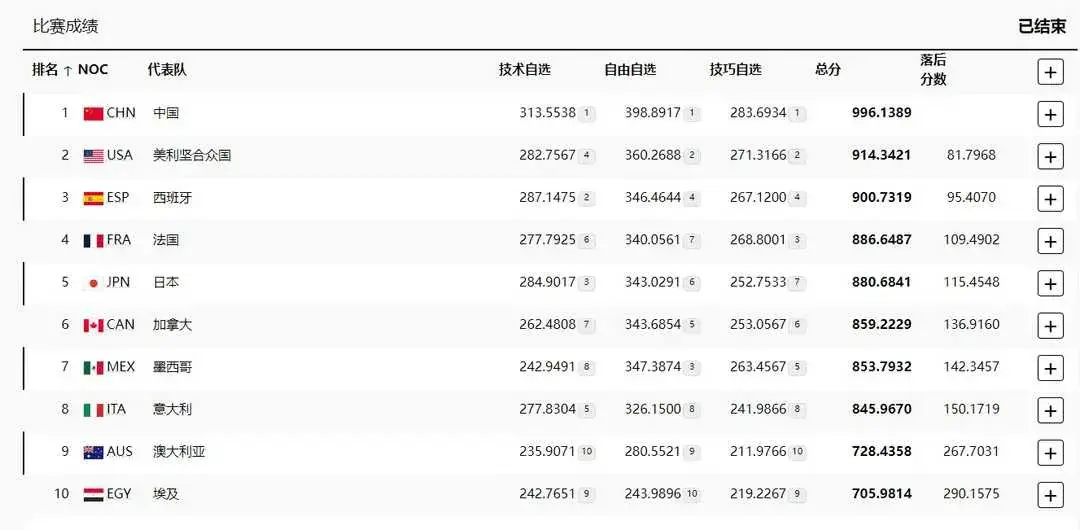Sort by 排名 column arrow
The height and width of the screenshot is (530, 1080).
[x=68, y=70]
